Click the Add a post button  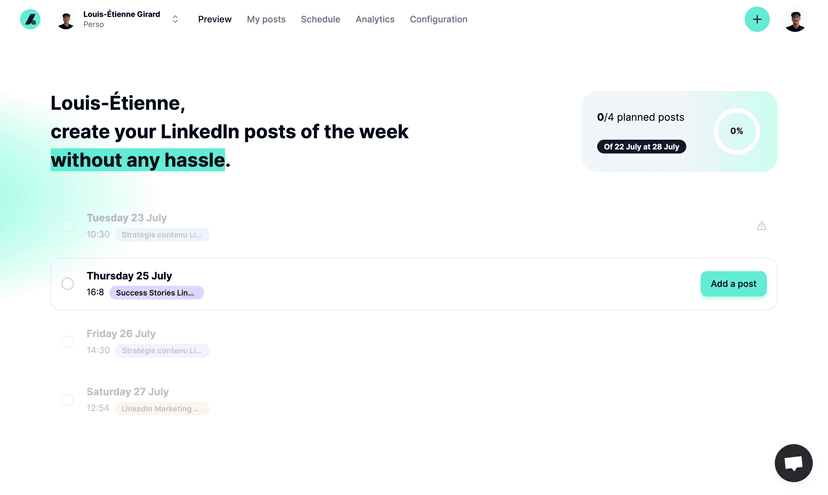[733, 284]
